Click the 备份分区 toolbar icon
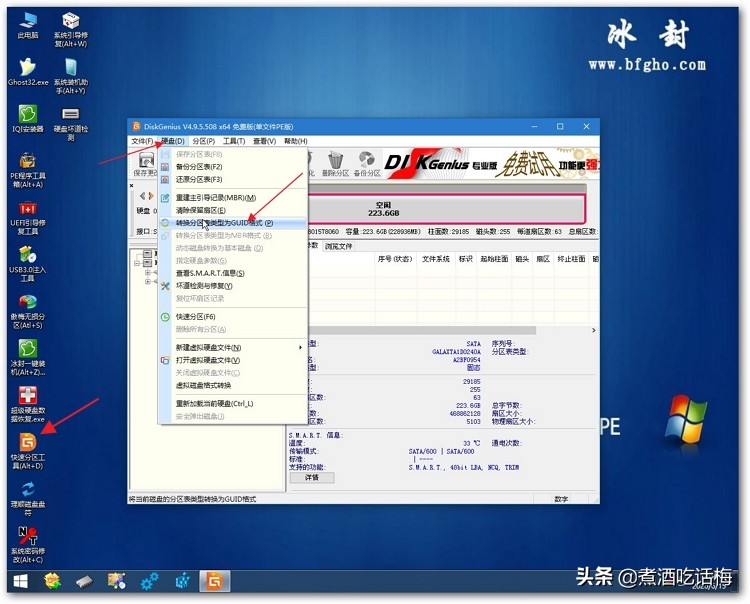 point(367,165)
